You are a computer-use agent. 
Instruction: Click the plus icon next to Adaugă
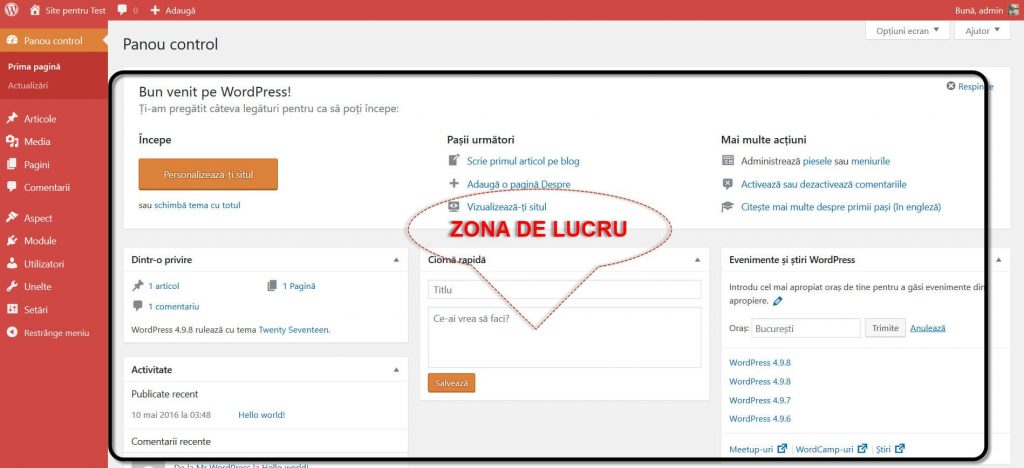pos(155,10)
